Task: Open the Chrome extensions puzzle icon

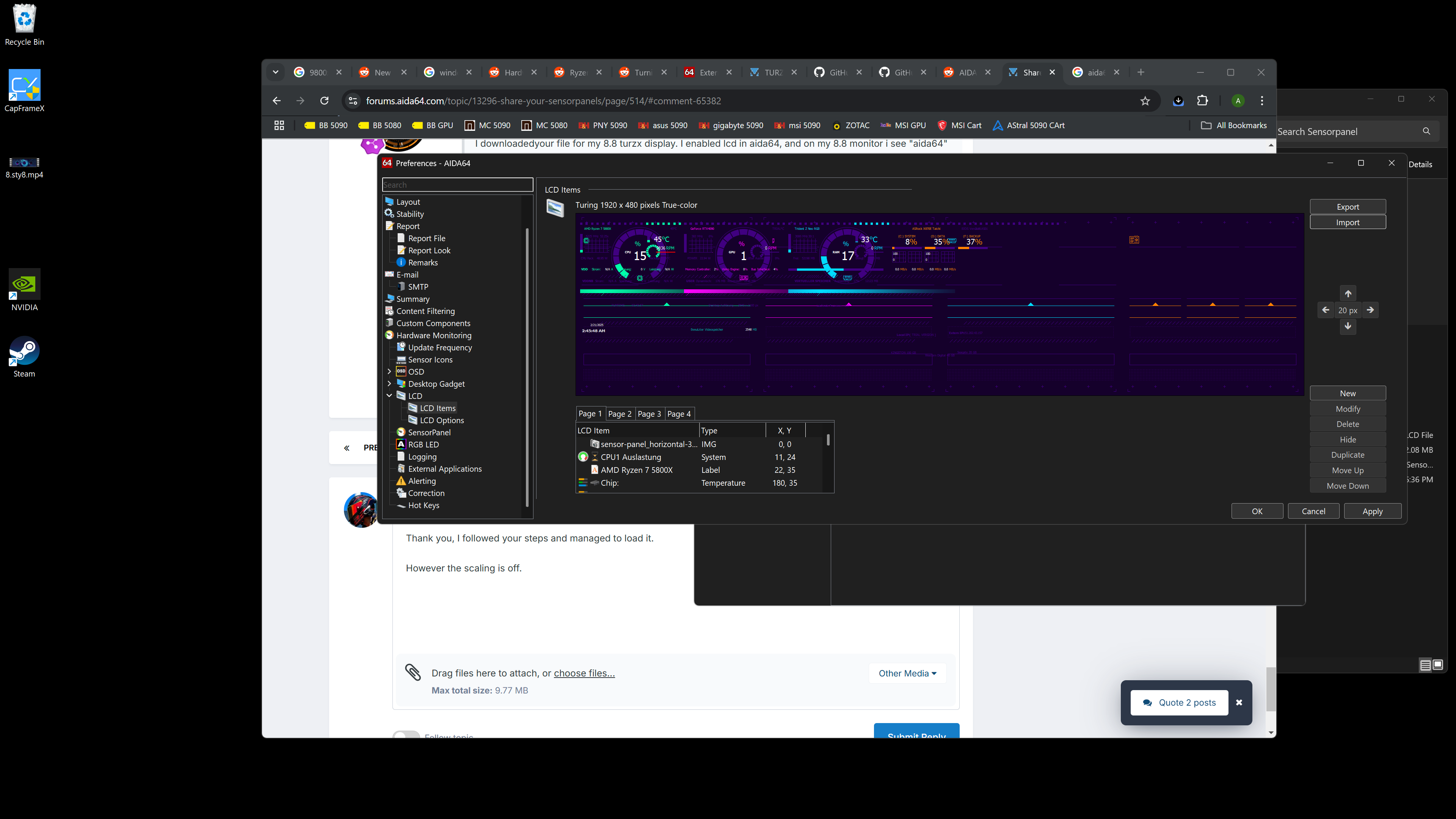Action: point(1203,100)
